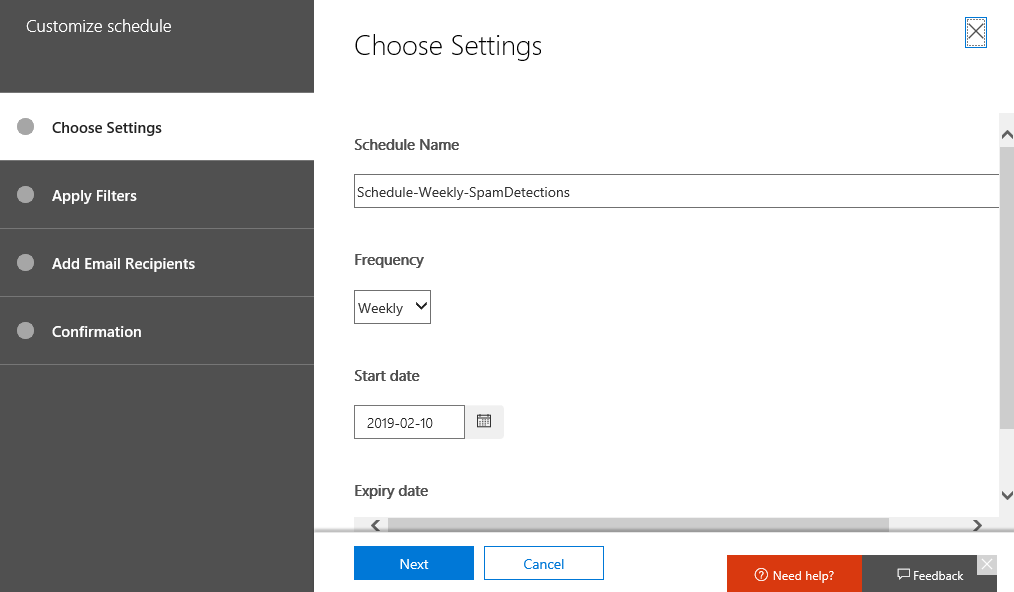The height and width of the screenshot is (592, 1014).
Task: Go to the Apply Filters step
Action: 94,196
